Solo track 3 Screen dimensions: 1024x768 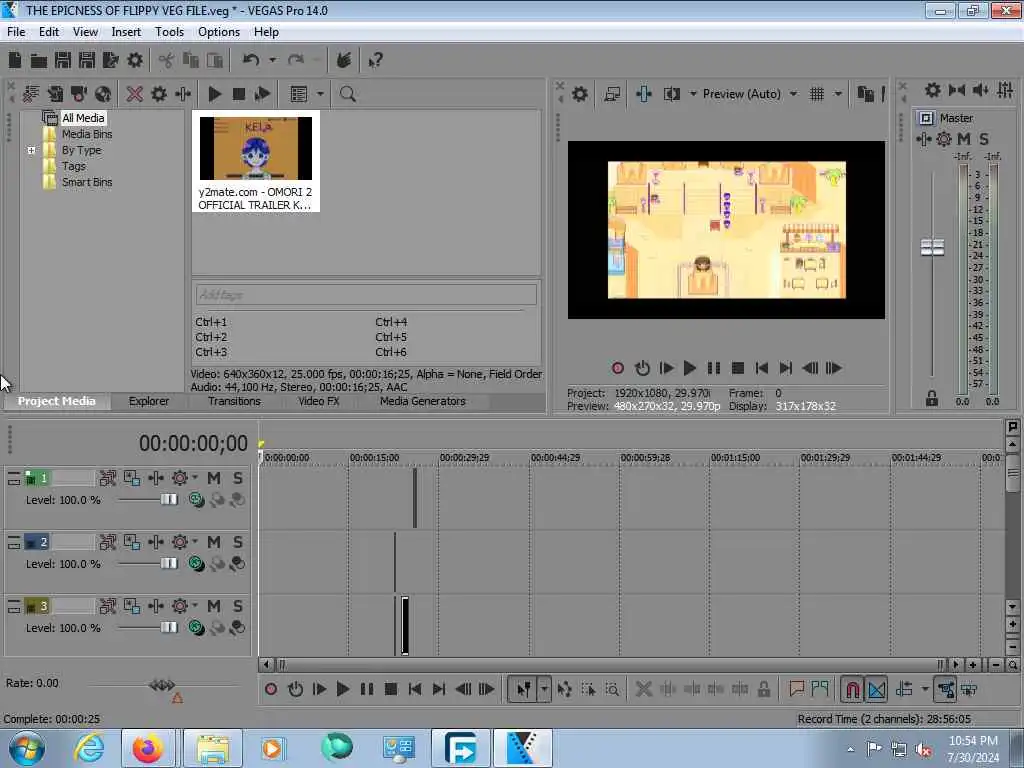click(238, 606)
